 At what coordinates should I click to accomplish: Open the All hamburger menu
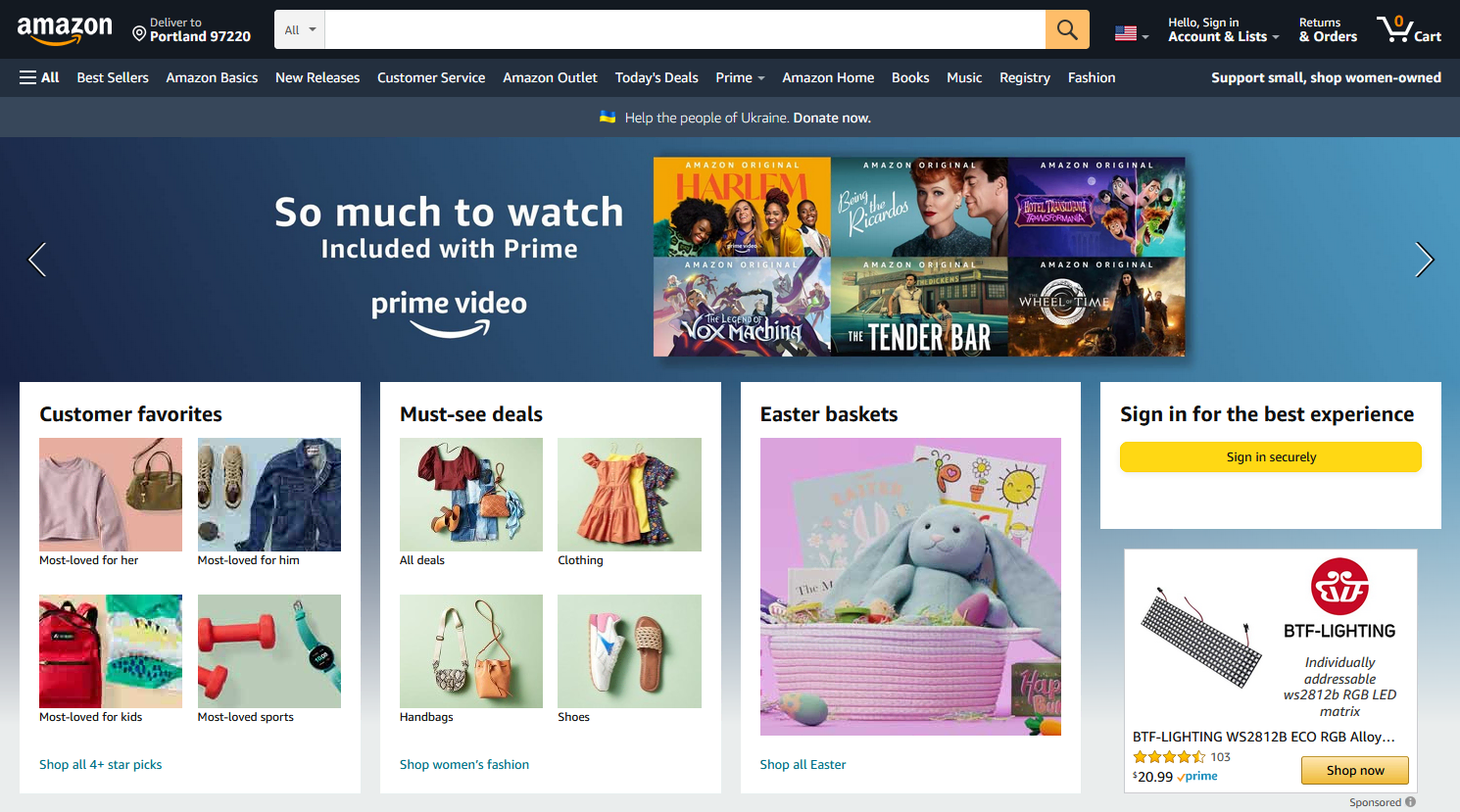coord(39,77)
